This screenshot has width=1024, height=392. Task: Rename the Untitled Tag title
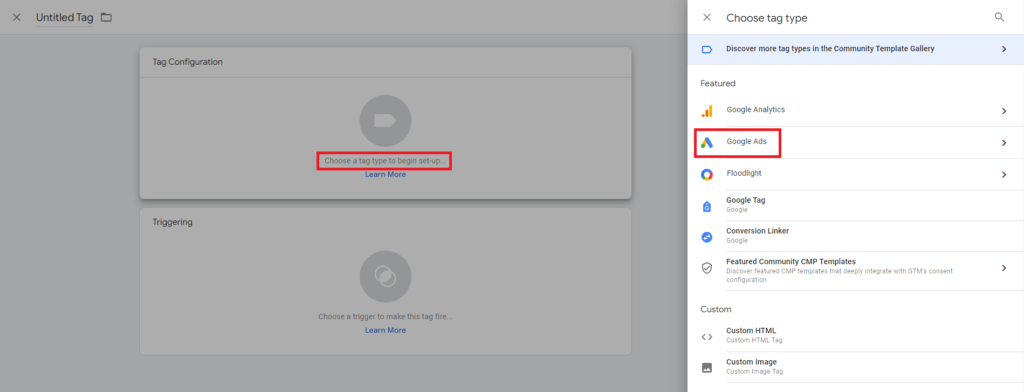(x=65, y=18)
